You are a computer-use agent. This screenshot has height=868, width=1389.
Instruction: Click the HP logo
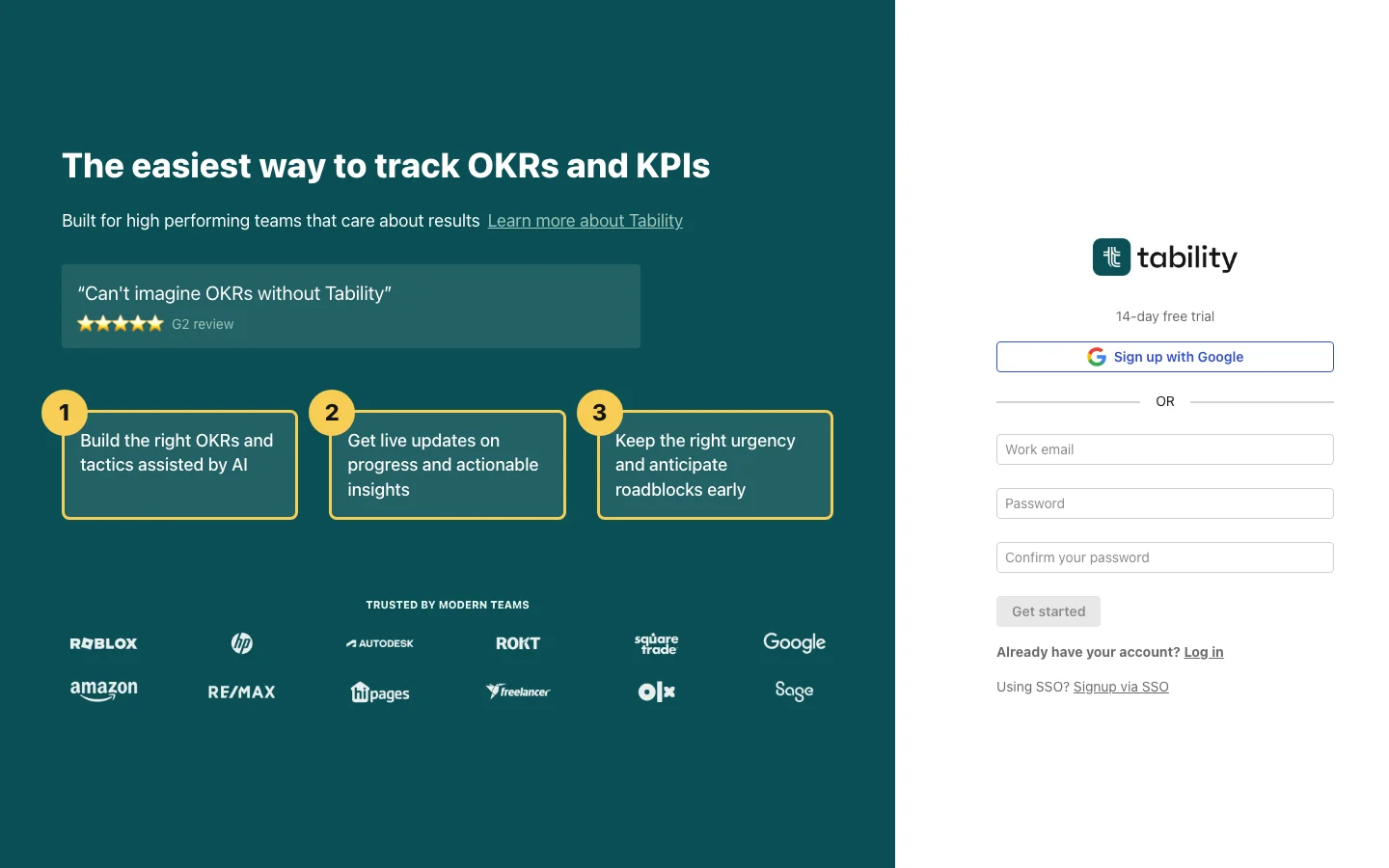[x=242, y=643]
